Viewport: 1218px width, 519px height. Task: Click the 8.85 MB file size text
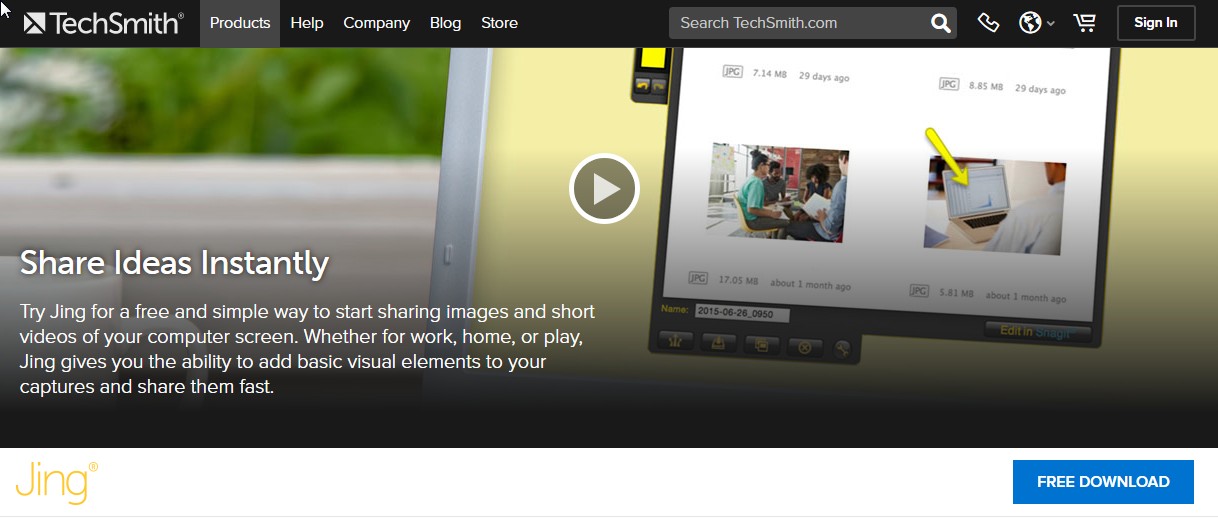pos(986,86)
